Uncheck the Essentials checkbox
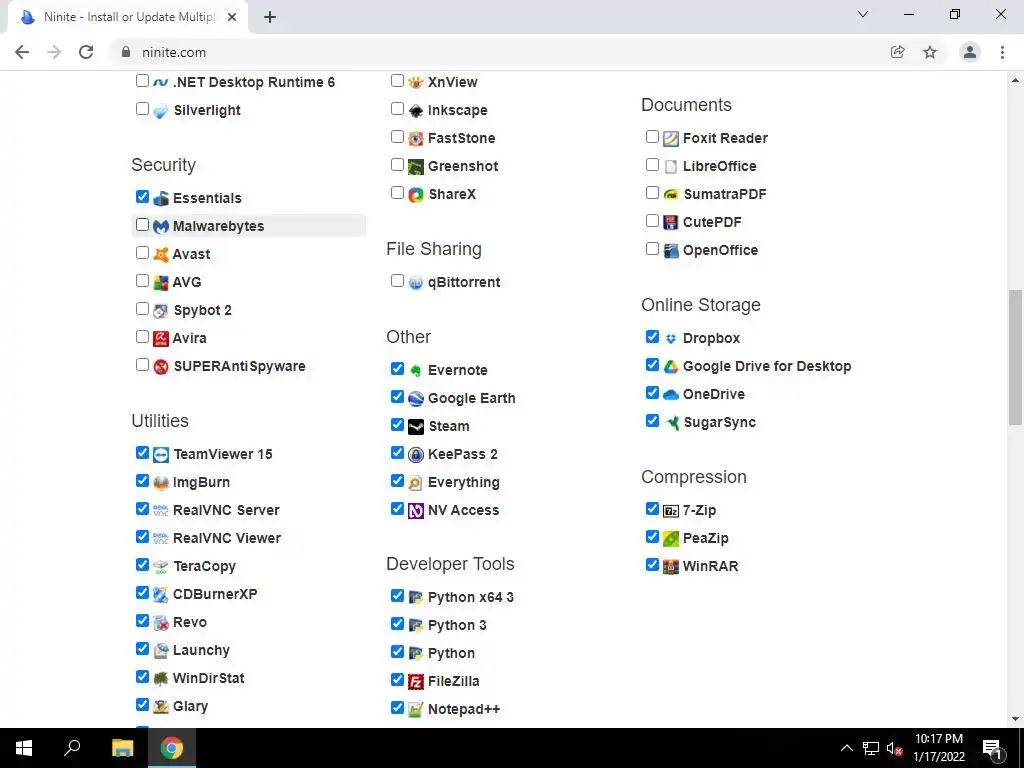This screenshot has height=768, width=1024. (x=142, y=197)
